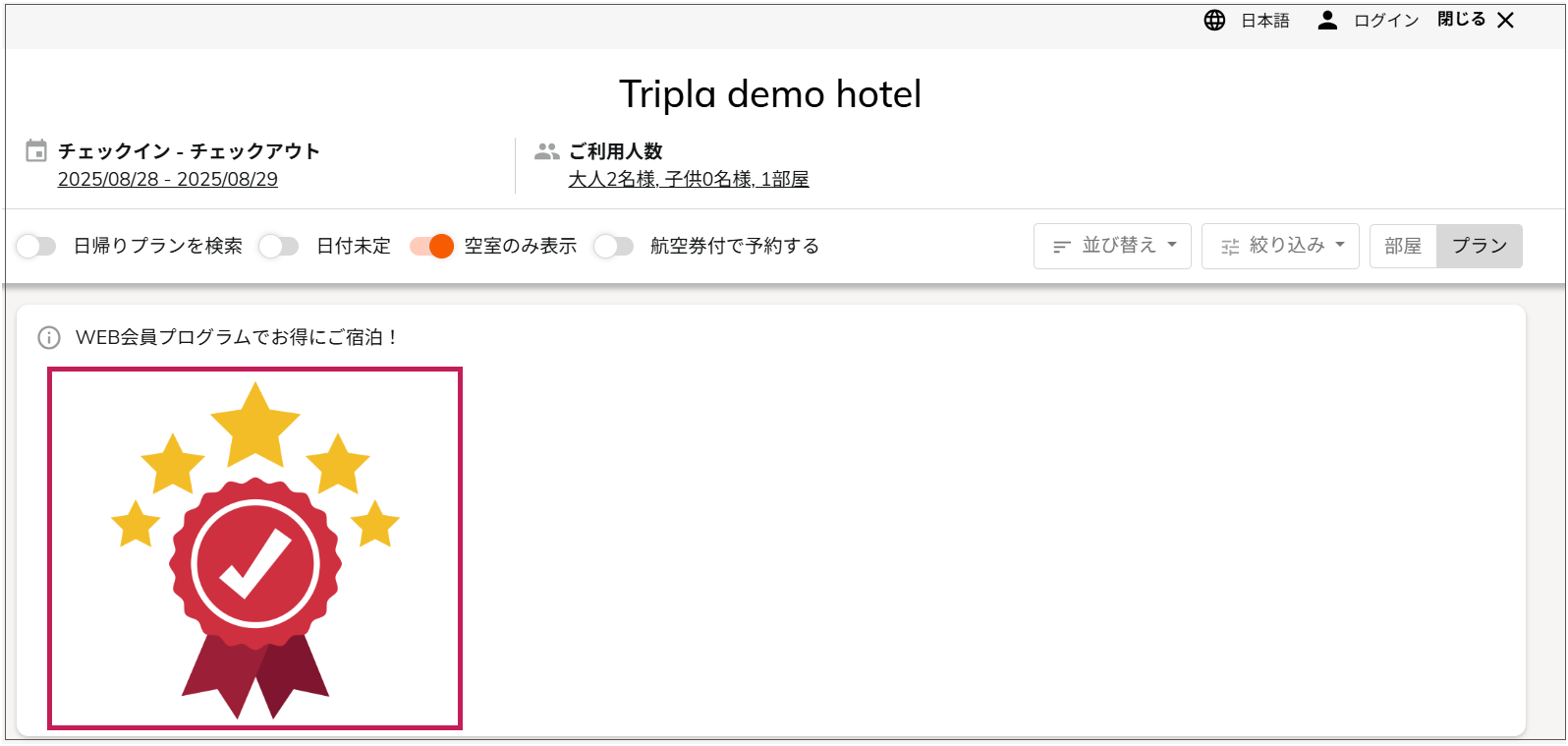Expand the 並び替え dropdown arrow
The image size is (1568, 746).
1172,246
